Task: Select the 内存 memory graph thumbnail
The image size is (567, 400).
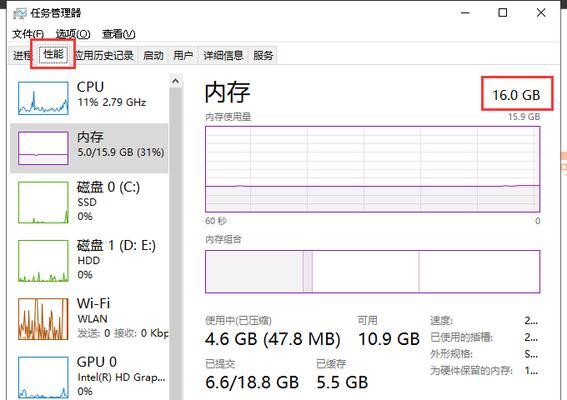Action: [43, 148]
